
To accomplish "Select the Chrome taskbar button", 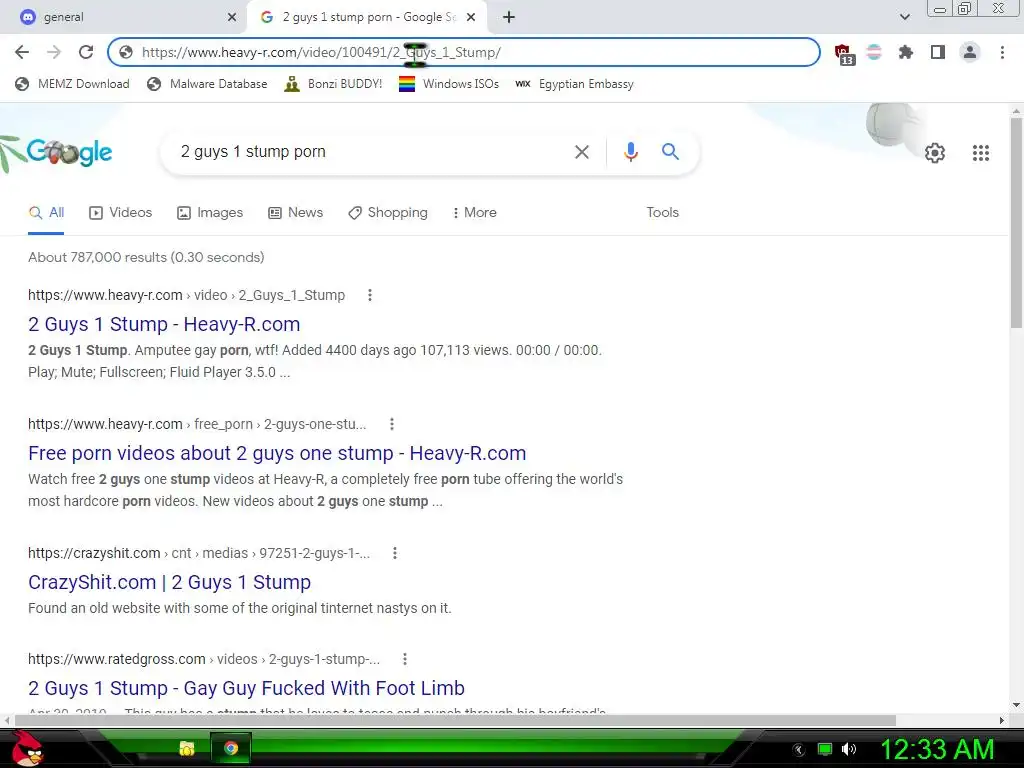I will [x=231, y=748].
